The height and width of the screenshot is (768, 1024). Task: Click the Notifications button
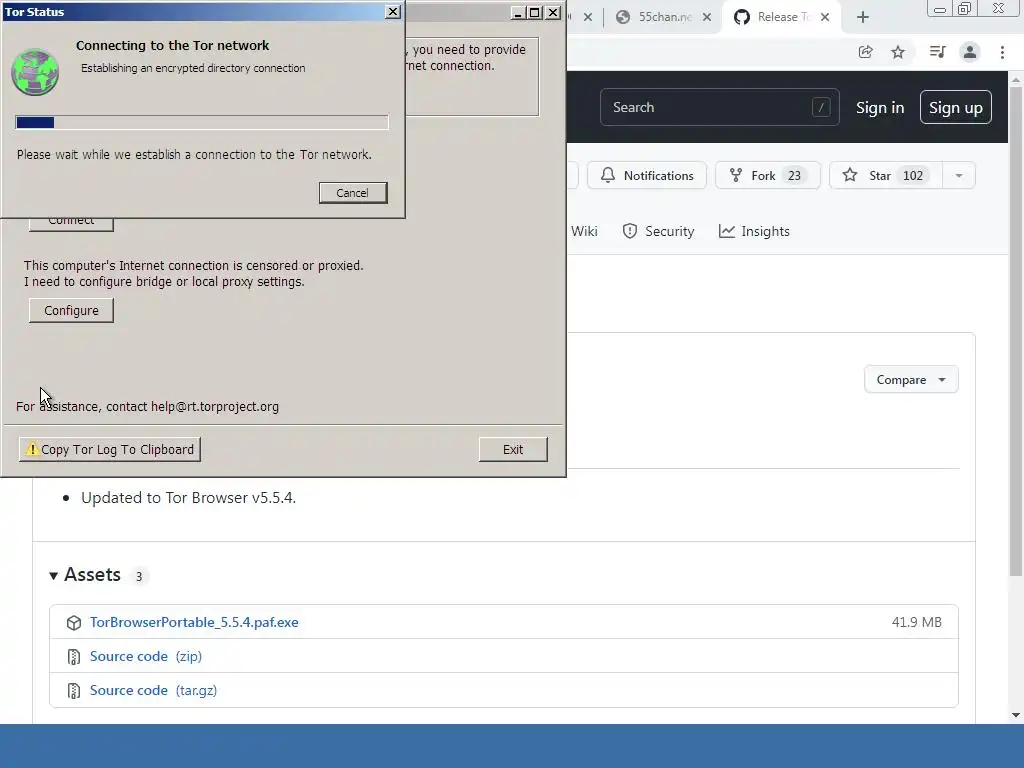click(647, 175)
